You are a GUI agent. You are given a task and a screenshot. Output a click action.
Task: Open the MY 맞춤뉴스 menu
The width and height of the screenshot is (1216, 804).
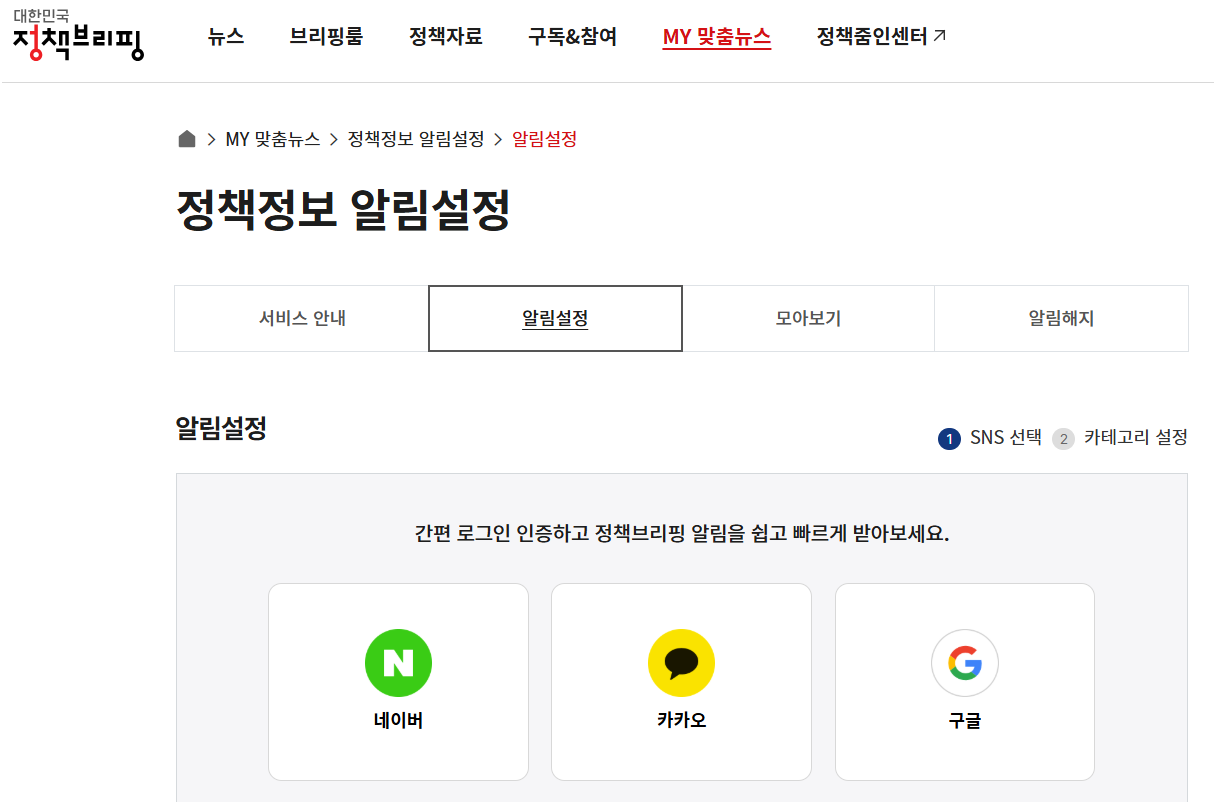[x=717, y=37]
